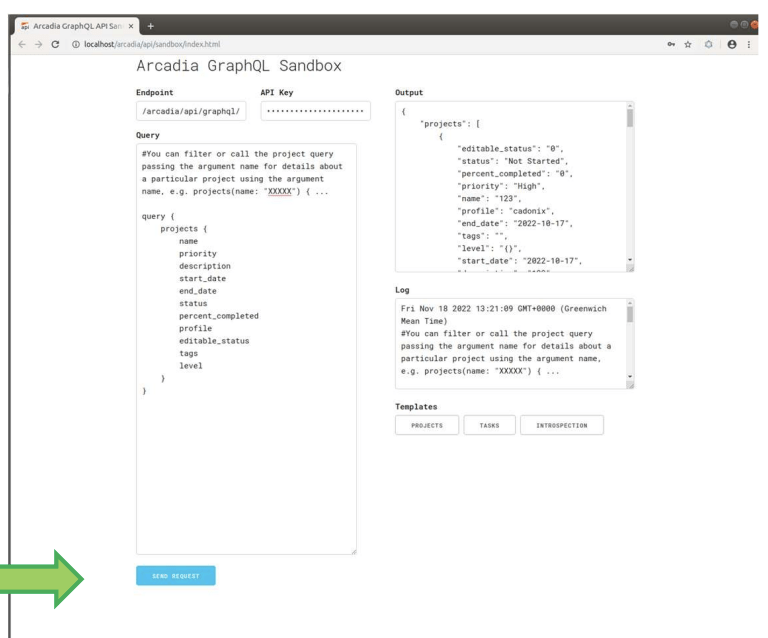768x638 pixels.
Task: Load the Projects template
Action: point(427,424)
